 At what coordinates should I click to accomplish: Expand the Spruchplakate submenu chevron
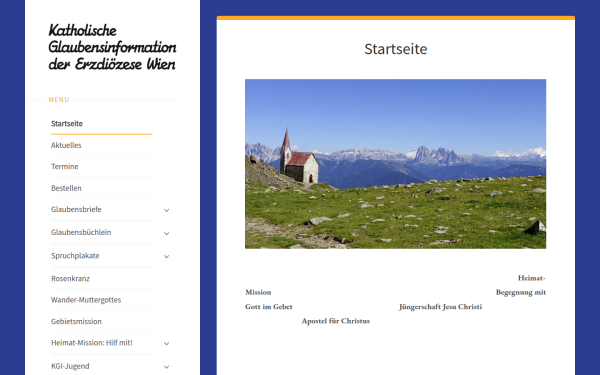166,256
